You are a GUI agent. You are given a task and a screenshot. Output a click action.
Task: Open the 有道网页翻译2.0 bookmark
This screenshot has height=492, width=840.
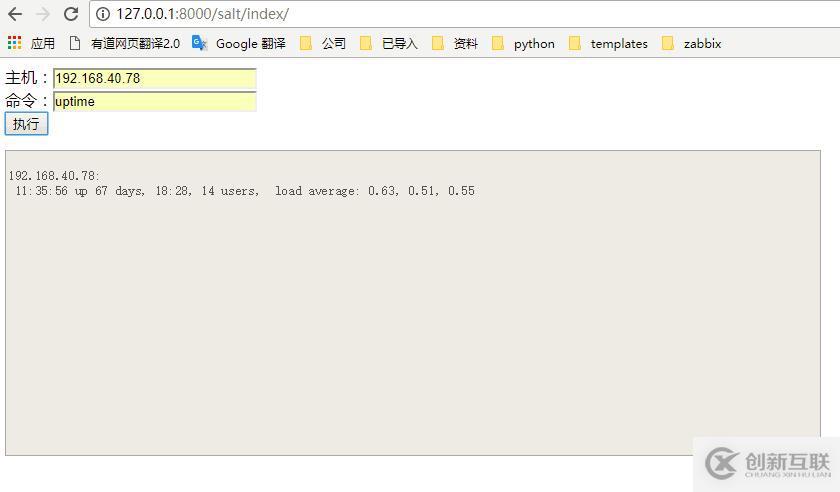coord(124,43)
